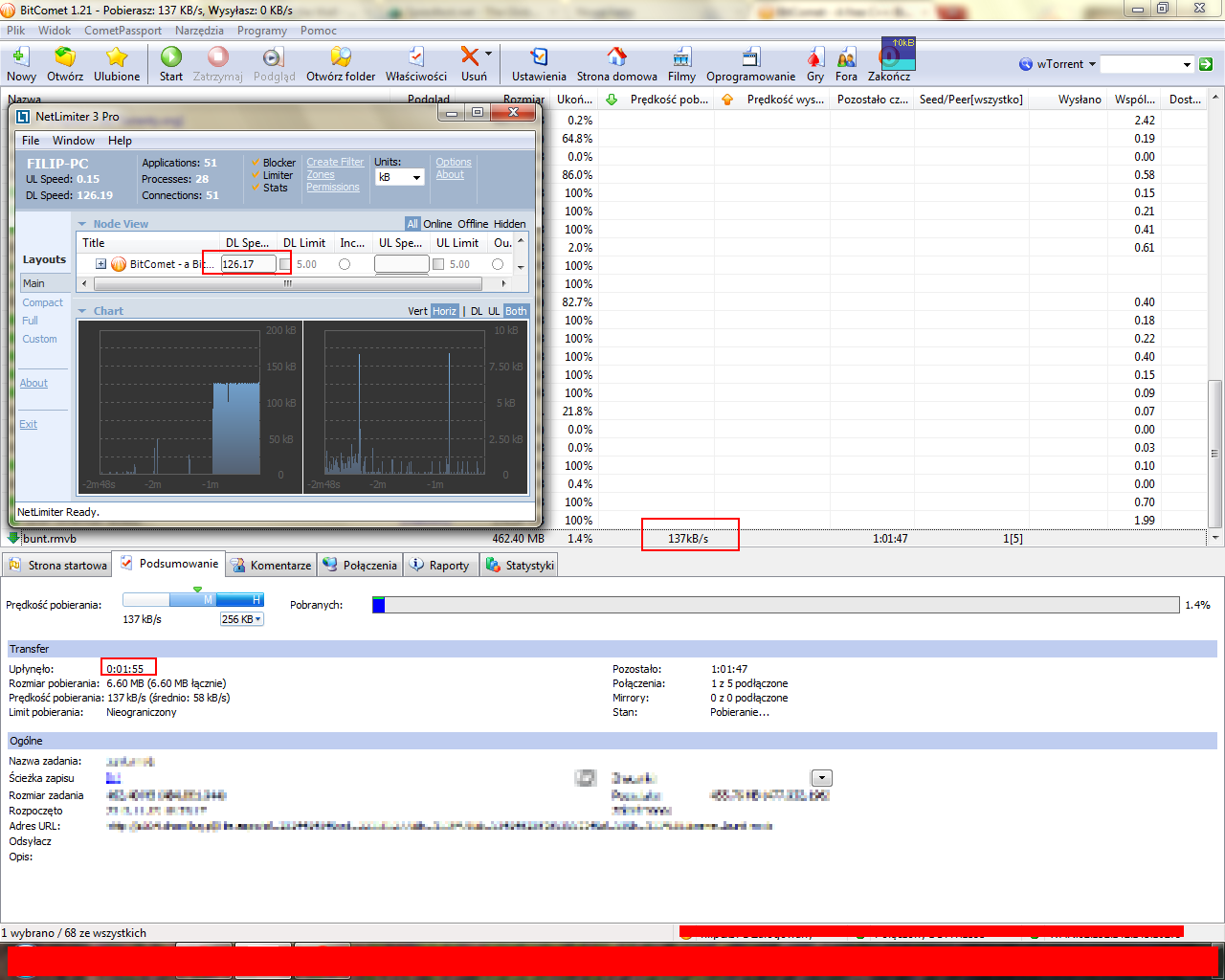Screen dimensions: 1225x980
Task: Click the Oprogramowanie toolbar icon
Action: click(751, 56)
